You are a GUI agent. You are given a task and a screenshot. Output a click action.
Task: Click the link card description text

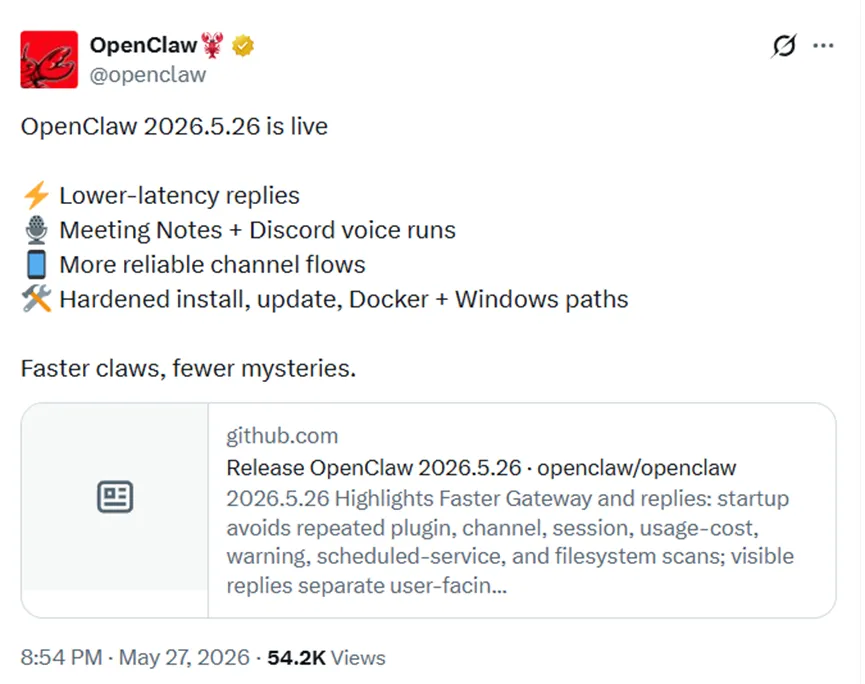(x=510, y=542)
